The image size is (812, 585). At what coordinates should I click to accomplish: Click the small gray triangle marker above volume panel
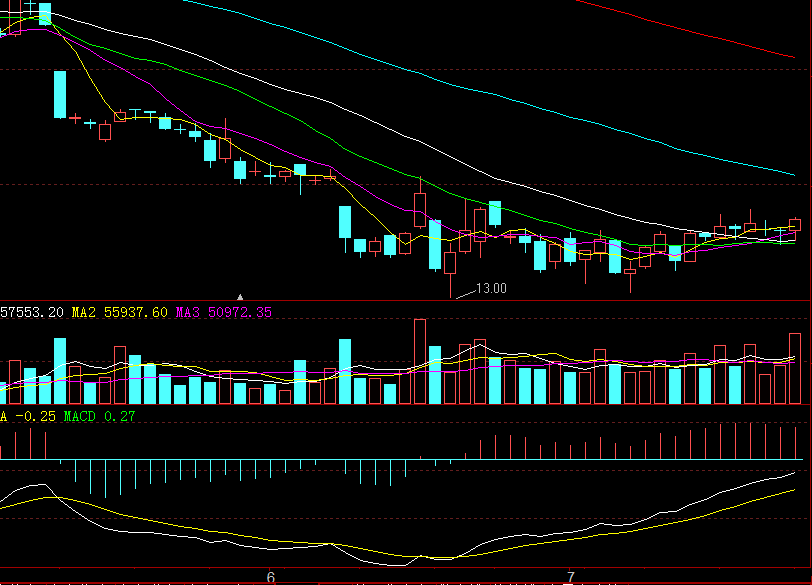tap(240, 297)
